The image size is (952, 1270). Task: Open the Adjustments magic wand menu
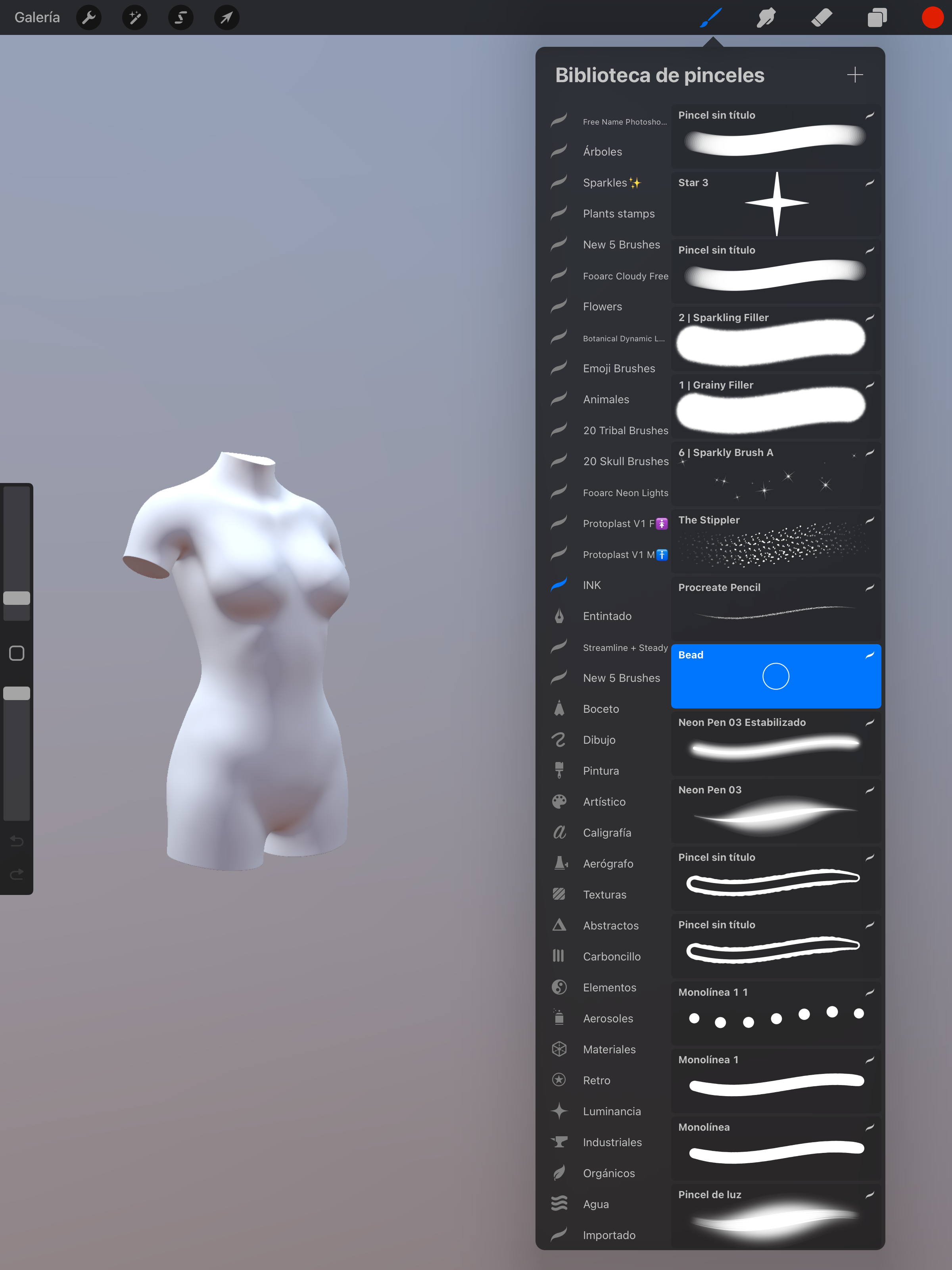click(x=135, y=17)
